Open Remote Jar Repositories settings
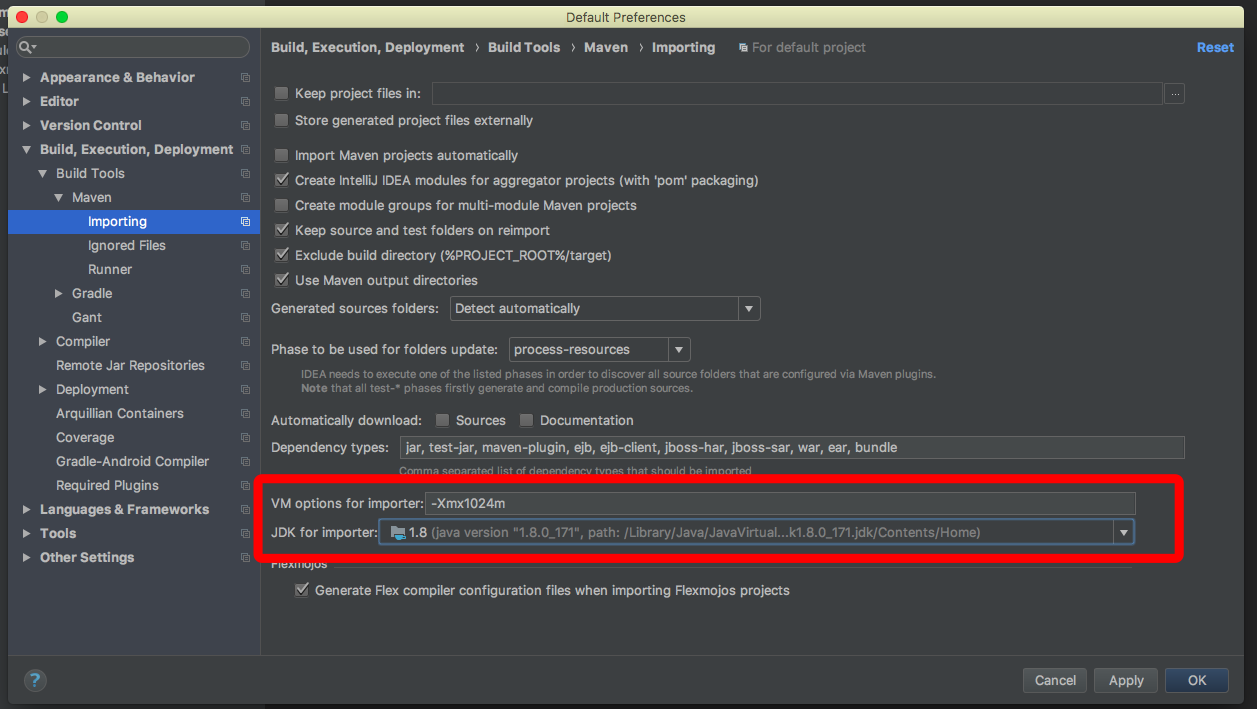 click(130, 366)
